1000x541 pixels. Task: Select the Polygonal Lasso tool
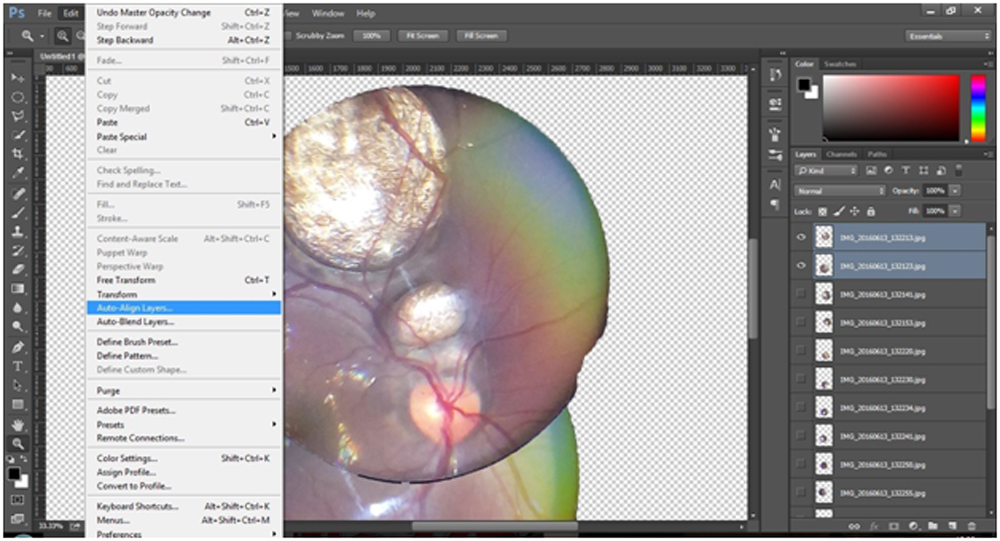[17, 116]
